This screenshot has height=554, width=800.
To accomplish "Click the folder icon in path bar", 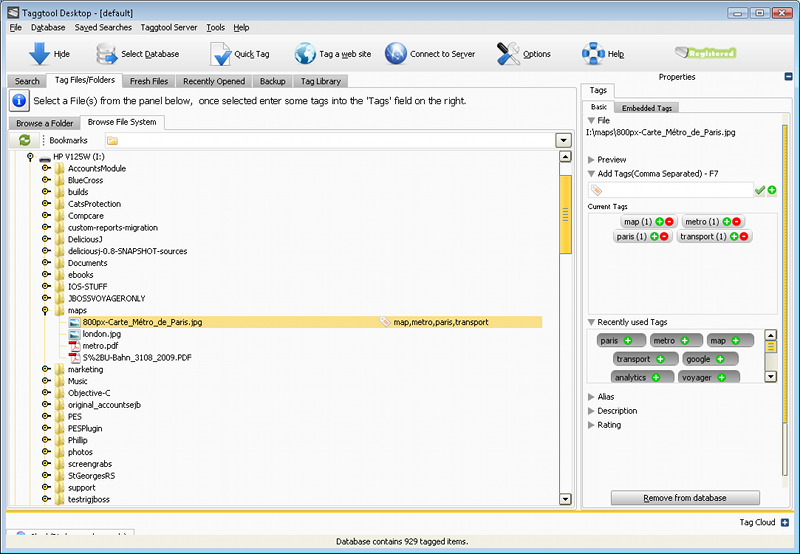I will (113, 140).
